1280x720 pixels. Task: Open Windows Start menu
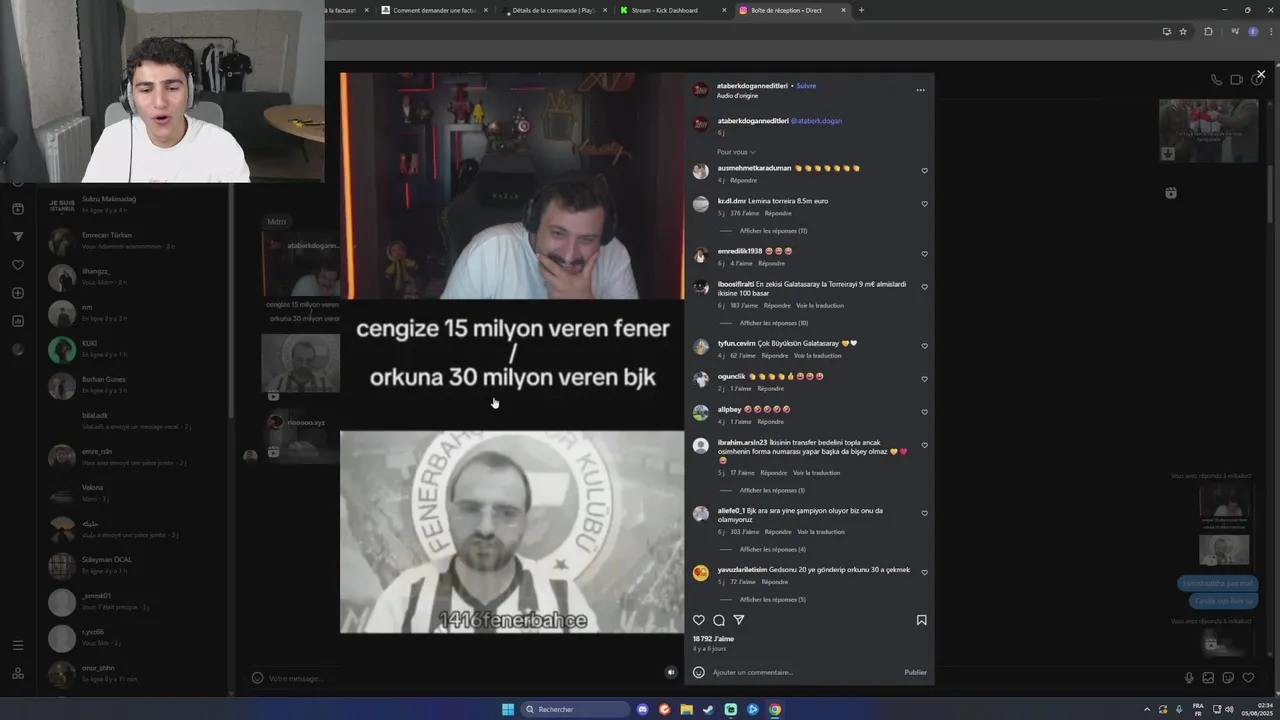(508, 710)
